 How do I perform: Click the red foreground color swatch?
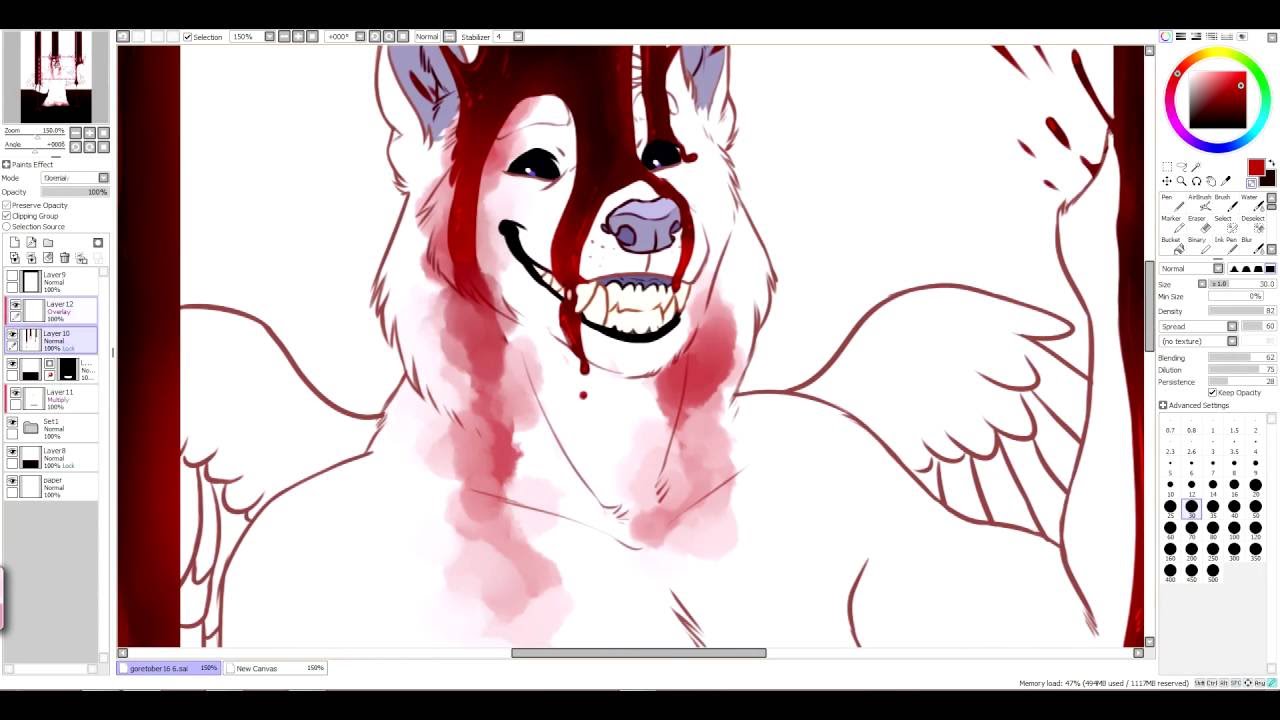point(1256,168)
